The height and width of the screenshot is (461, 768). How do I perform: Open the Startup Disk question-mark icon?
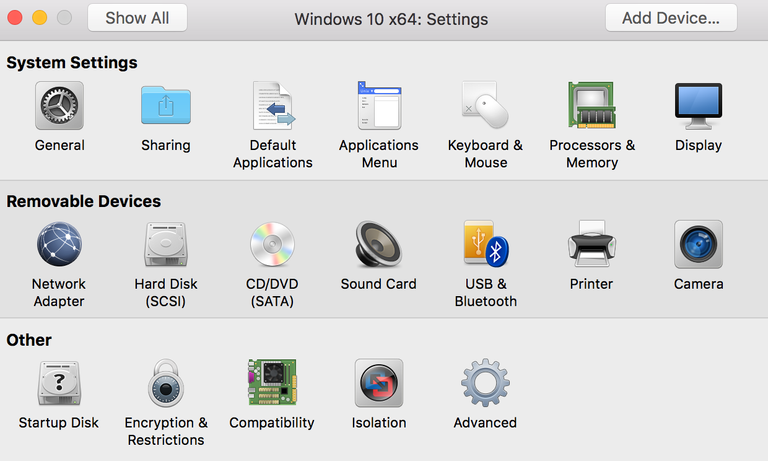59,383
